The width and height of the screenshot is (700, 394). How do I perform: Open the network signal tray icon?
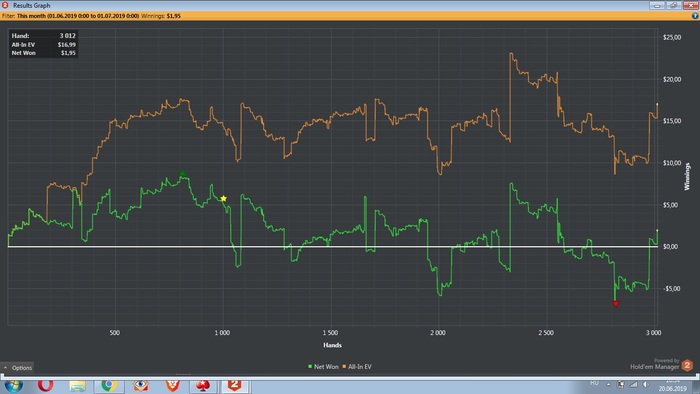click(x=633, y=384)
